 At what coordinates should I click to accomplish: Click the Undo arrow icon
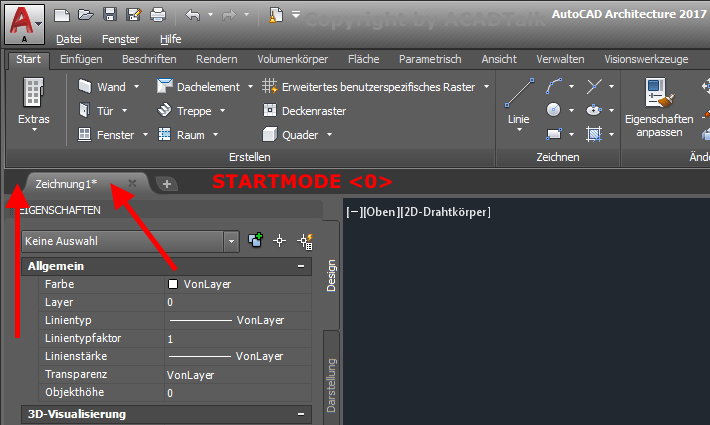(193, 15)
